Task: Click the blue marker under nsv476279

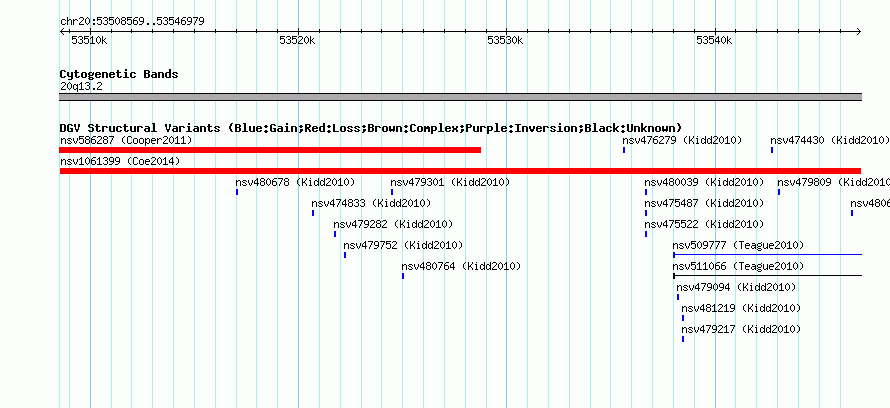Action: (624, 150)
